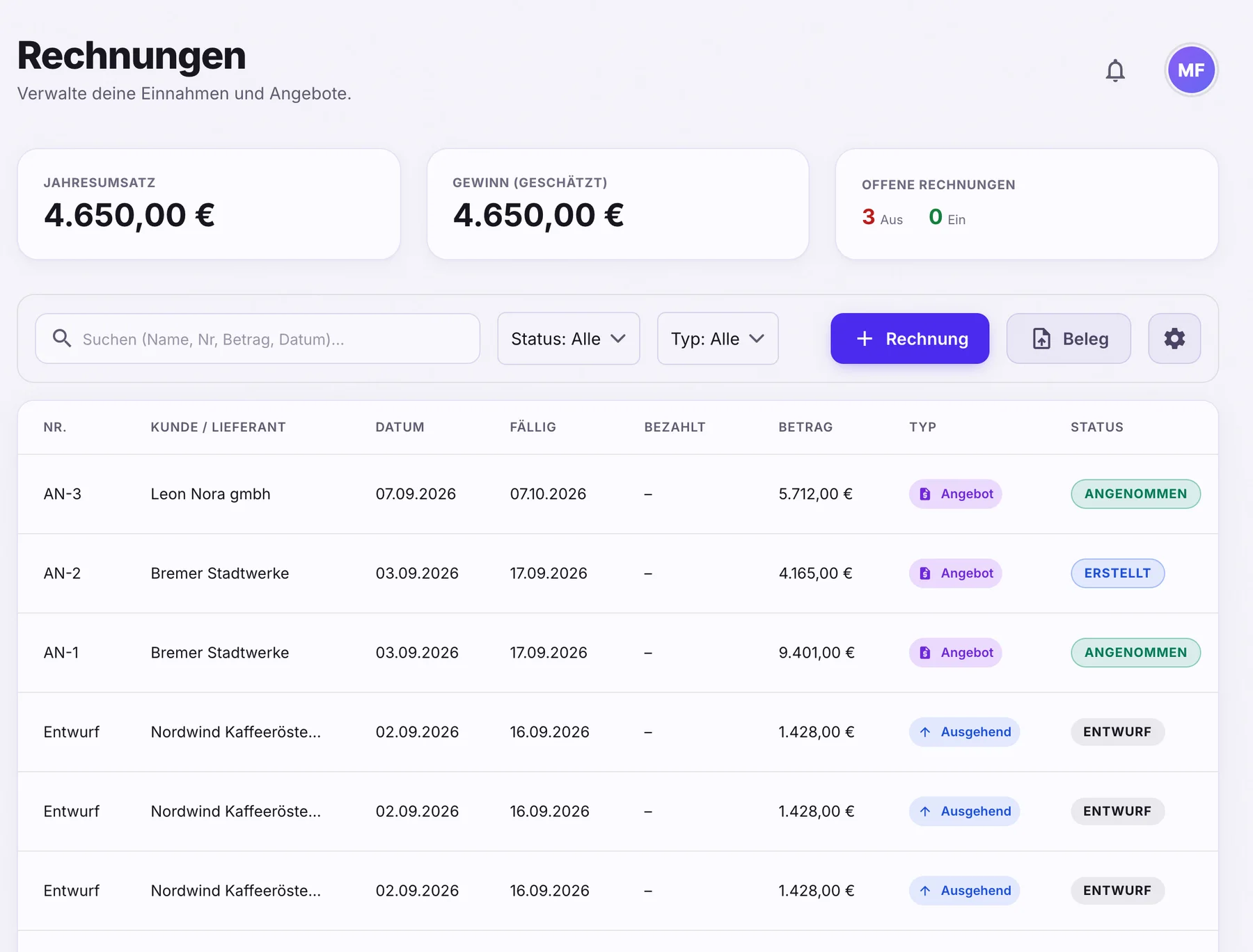
Task: Open the AN-2 Bremer Stadtwerke row
Action: [x=618, y=573]
